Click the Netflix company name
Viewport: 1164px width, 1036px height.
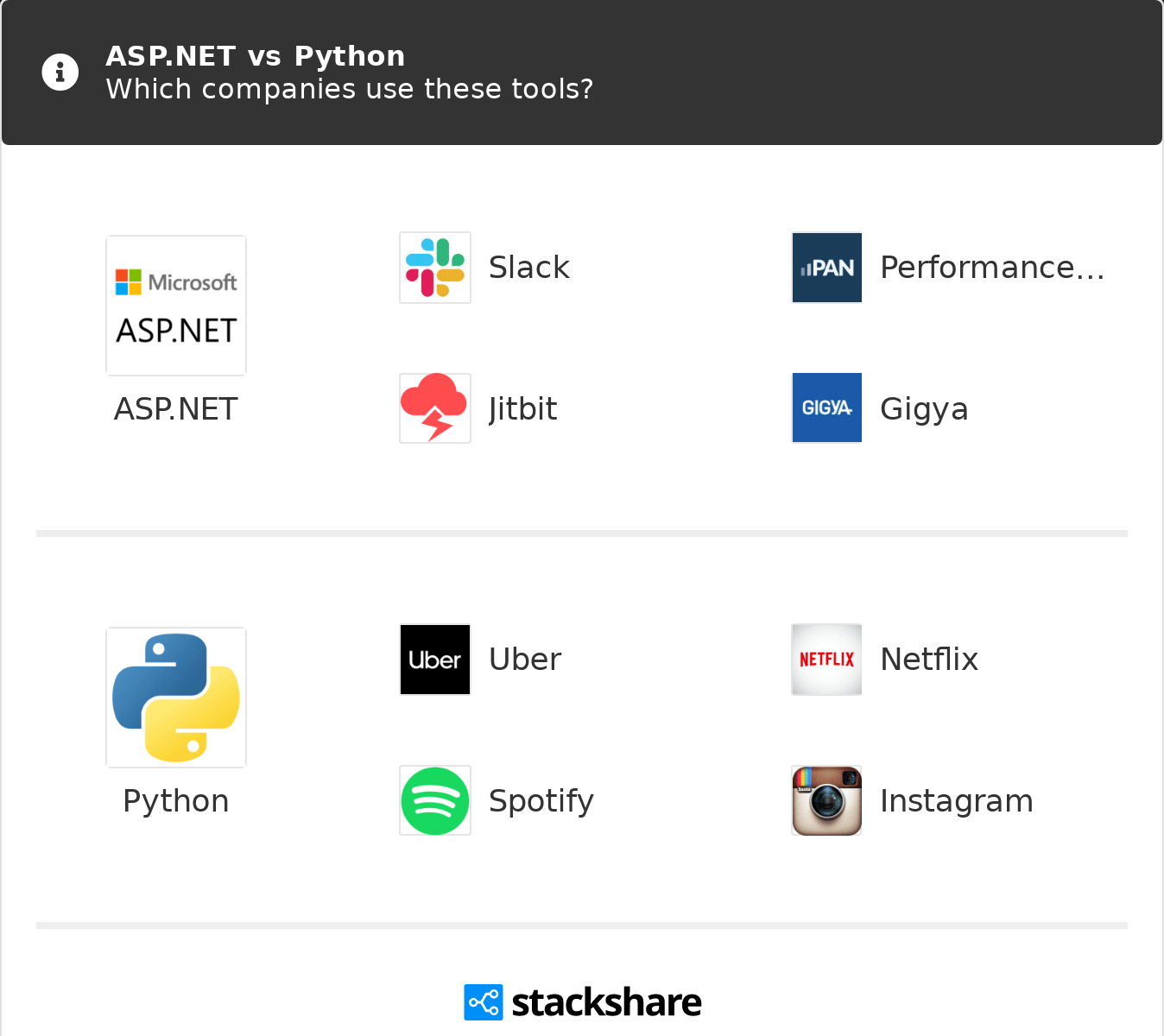(929, 660)
